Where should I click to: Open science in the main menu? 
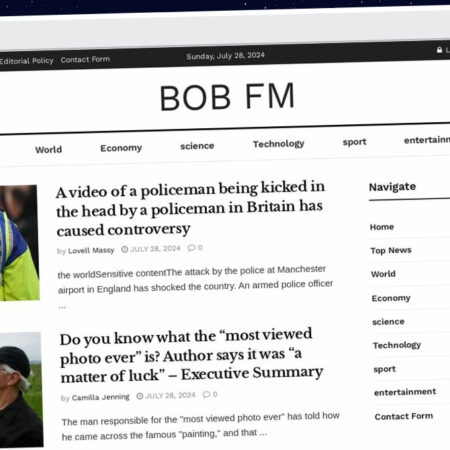[x=197, y=146]
